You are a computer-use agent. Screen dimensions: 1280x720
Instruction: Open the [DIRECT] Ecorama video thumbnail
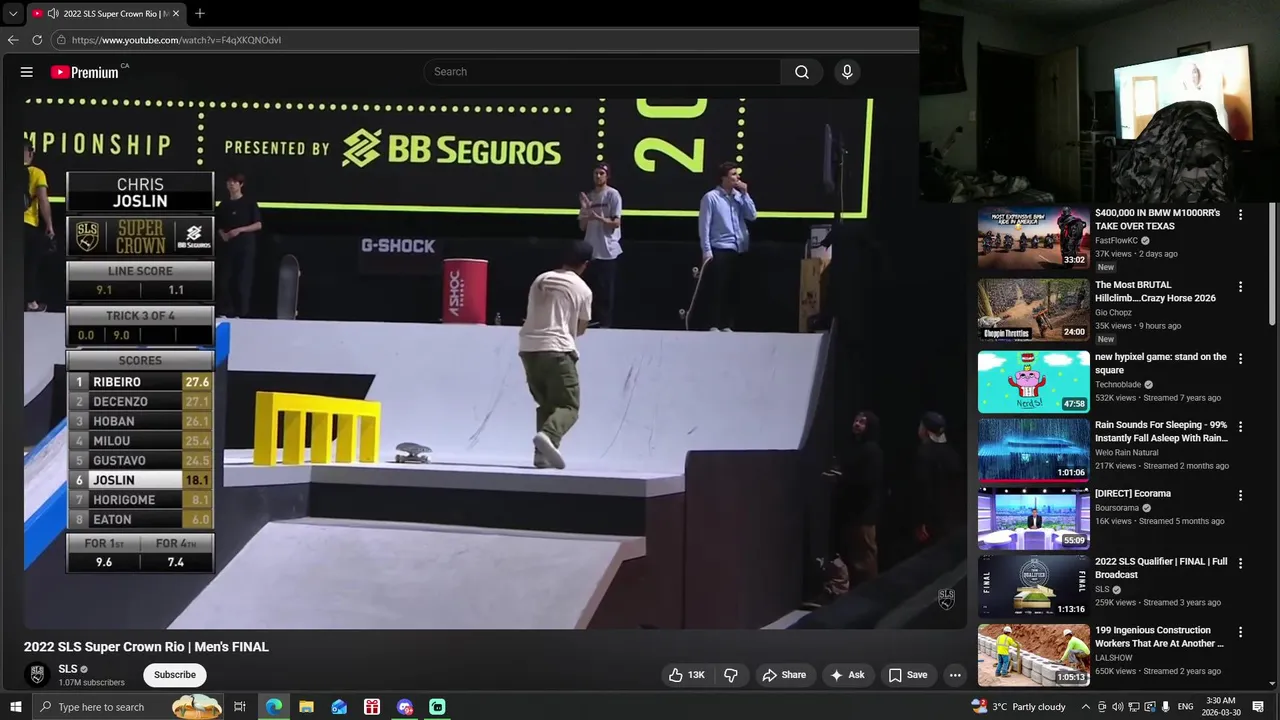click(1033, 519)
